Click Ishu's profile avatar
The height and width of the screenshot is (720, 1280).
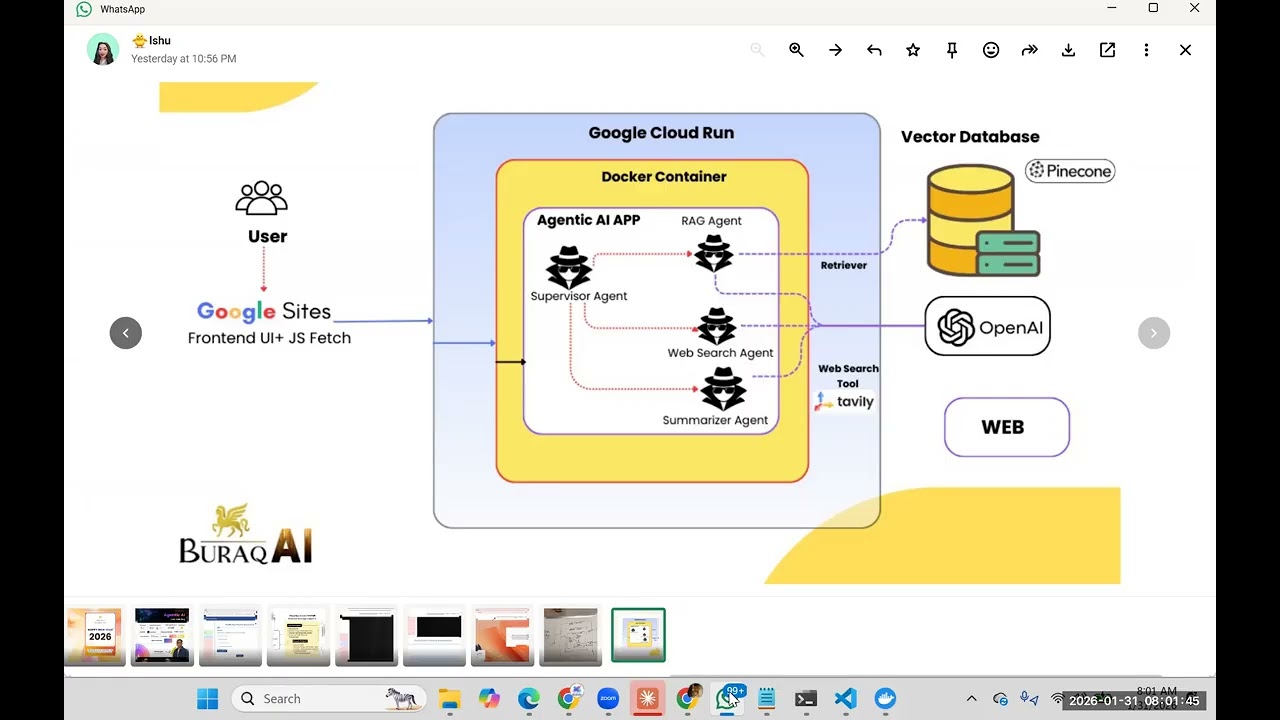[x=103, y=49]
